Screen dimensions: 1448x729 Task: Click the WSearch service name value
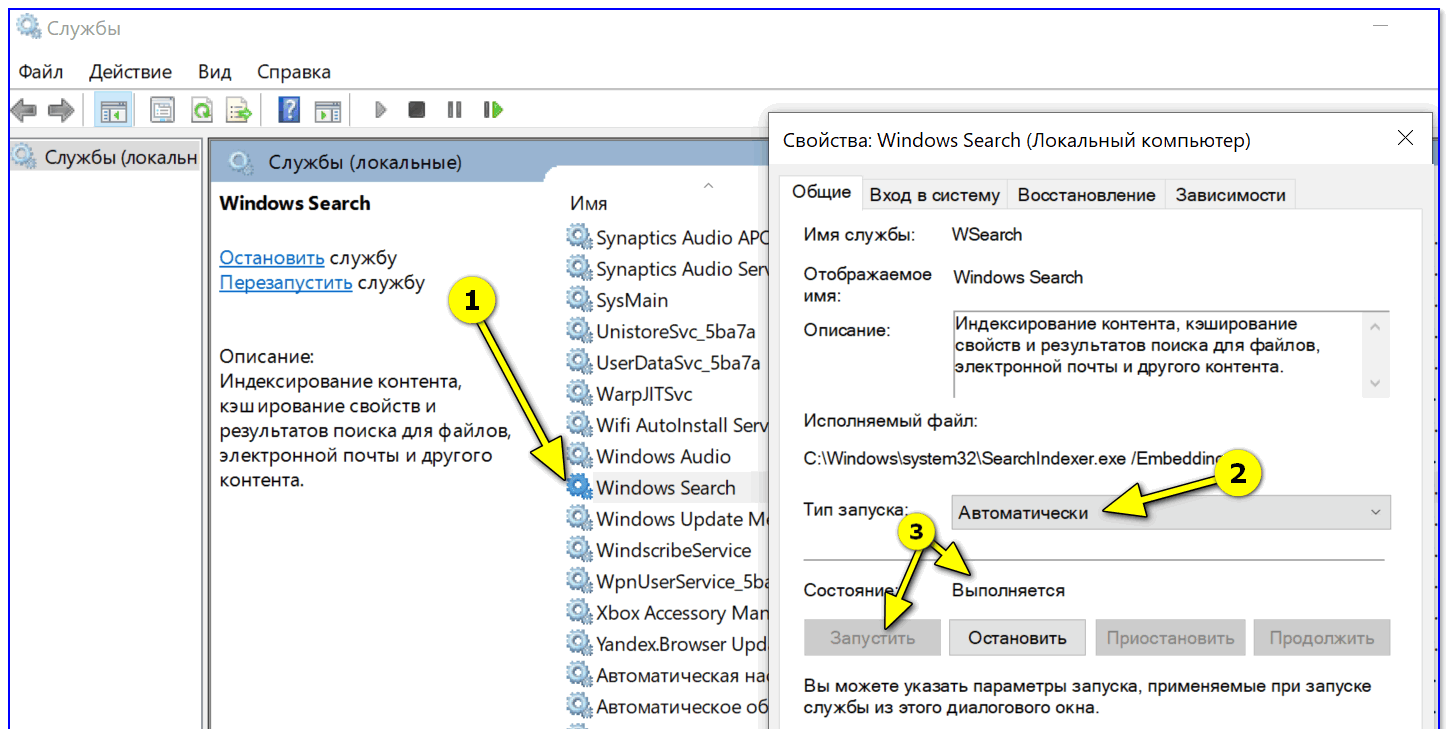[987, 235]
